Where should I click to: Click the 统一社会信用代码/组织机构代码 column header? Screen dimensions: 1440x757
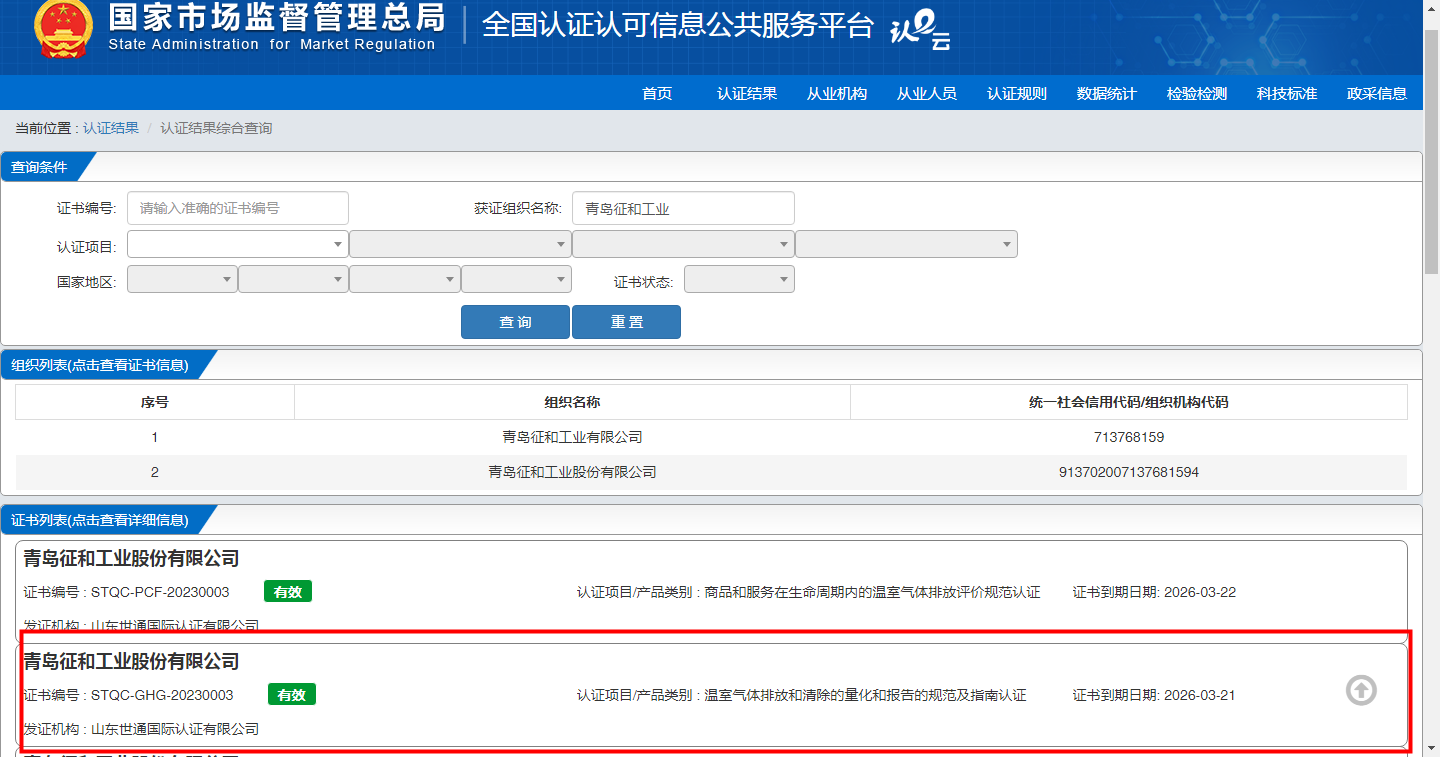pos(1128,402)
